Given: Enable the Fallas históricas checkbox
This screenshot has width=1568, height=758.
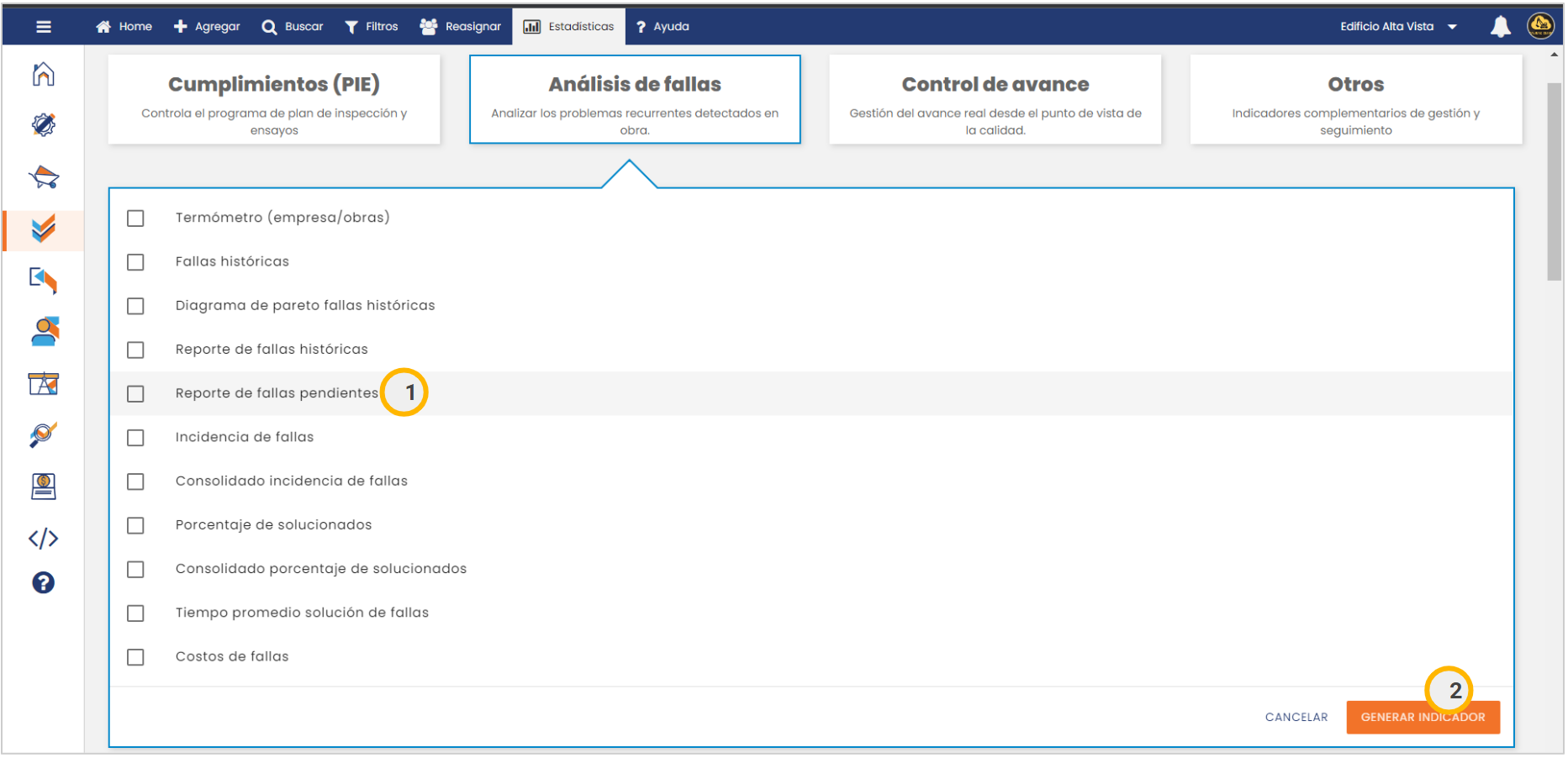Looking at the screenshot, I should [x=135, y=262].
